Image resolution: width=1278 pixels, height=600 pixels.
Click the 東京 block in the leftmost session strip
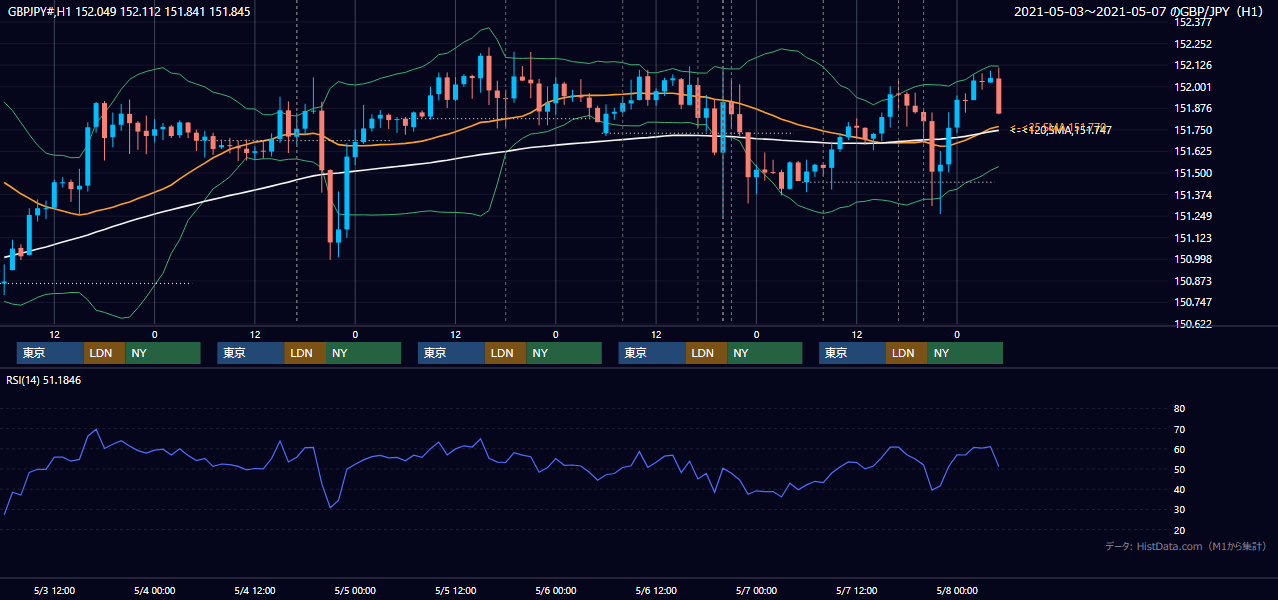click(x=50, y=353)
